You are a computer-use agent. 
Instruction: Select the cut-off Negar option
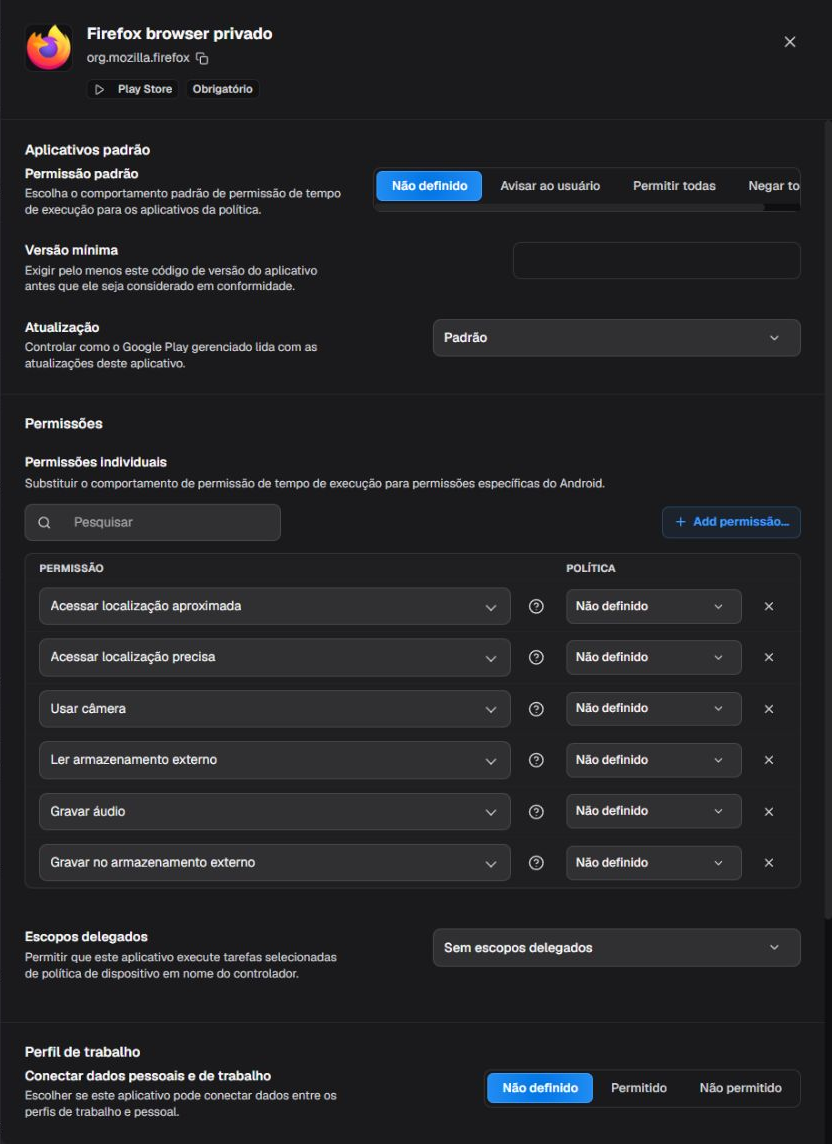[x=774, y=186]
